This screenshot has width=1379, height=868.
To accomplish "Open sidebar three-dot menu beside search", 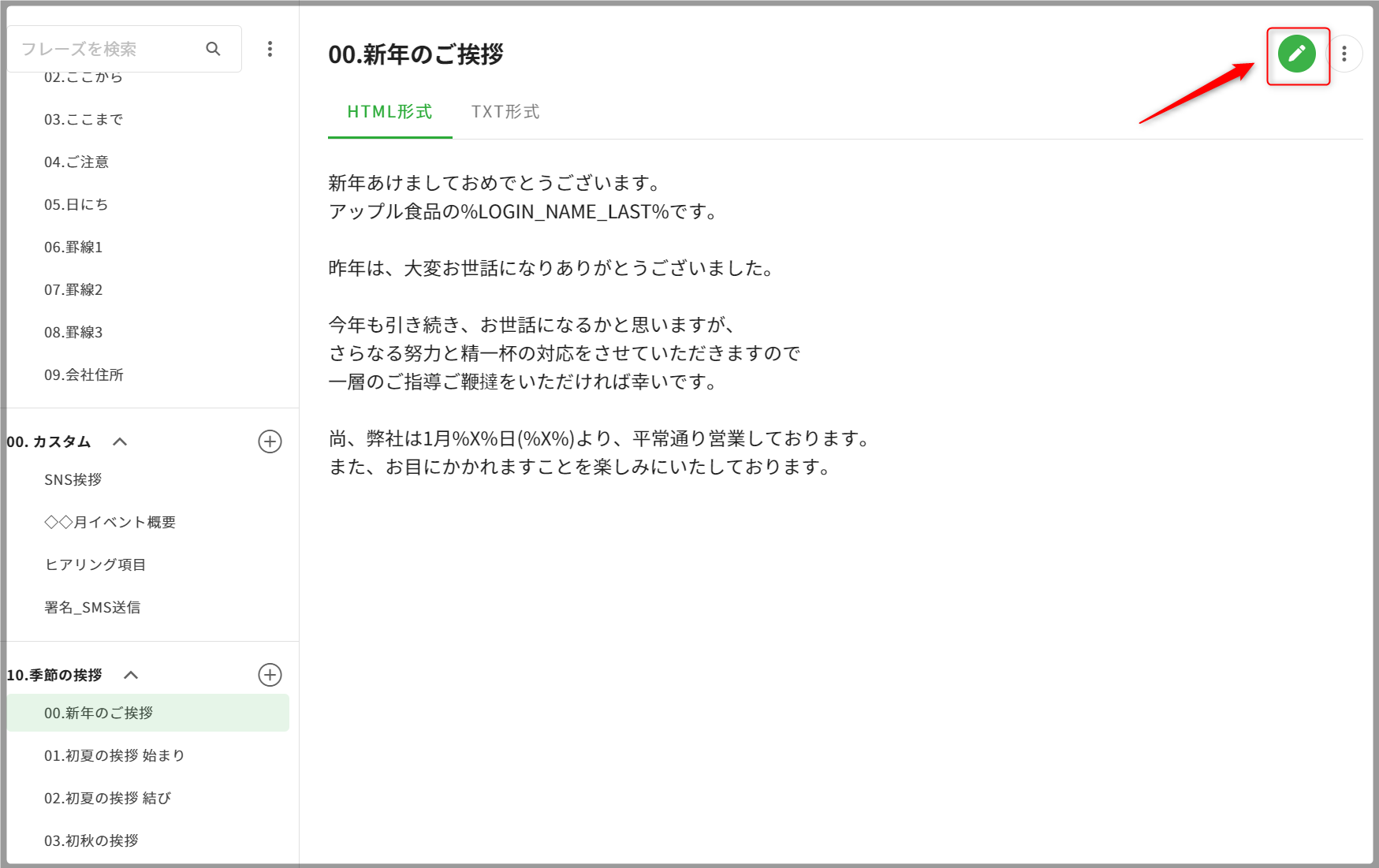I will pyautogui.click(x=270, y=49).
